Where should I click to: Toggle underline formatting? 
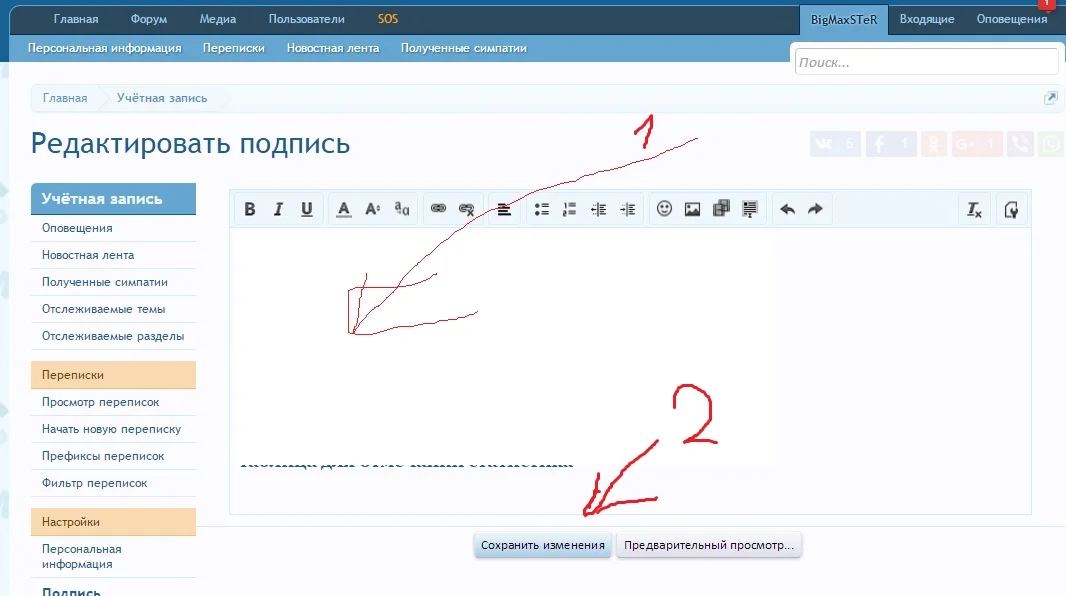(307, 209)
